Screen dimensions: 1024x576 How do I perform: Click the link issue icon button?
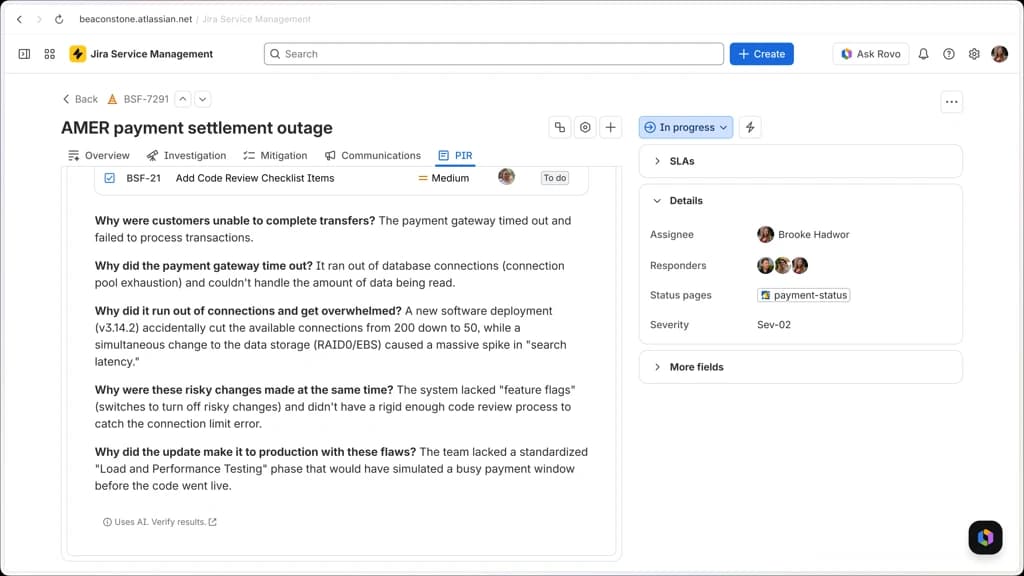coord(560,127)
